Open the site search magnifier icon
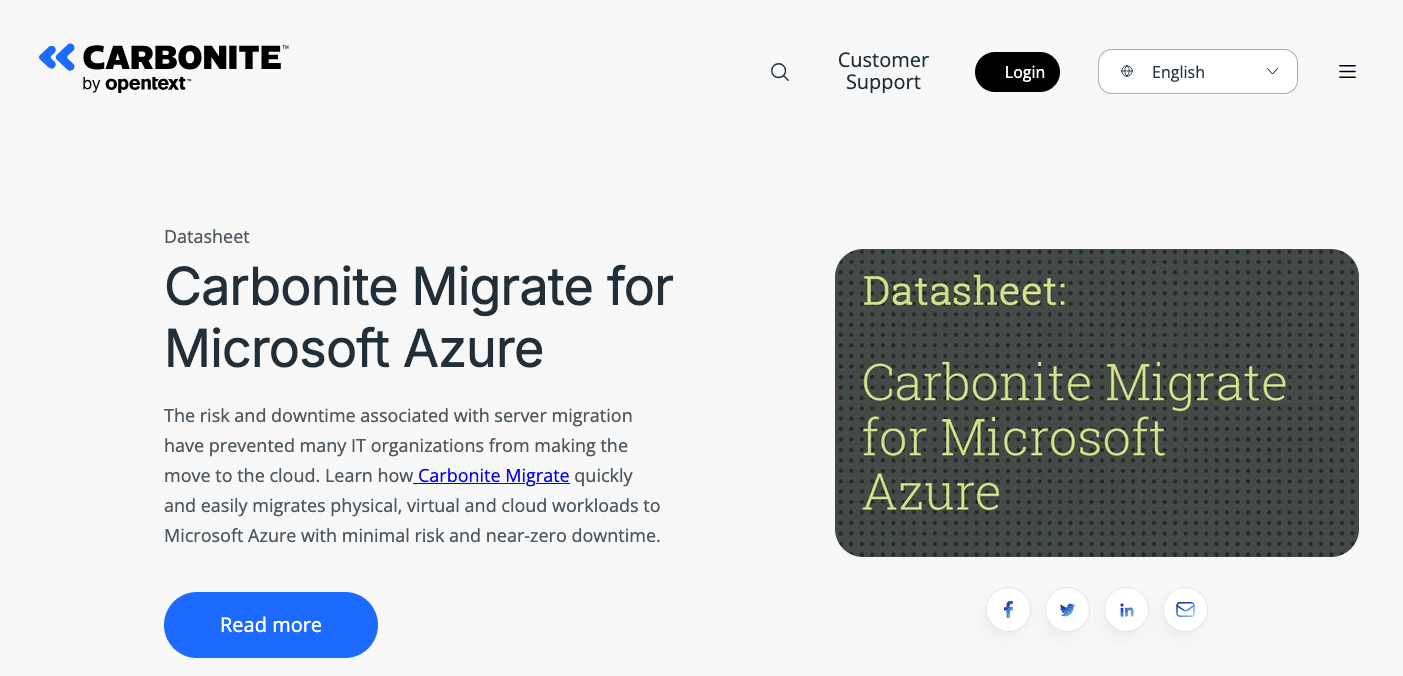 [x=780, y=72]
